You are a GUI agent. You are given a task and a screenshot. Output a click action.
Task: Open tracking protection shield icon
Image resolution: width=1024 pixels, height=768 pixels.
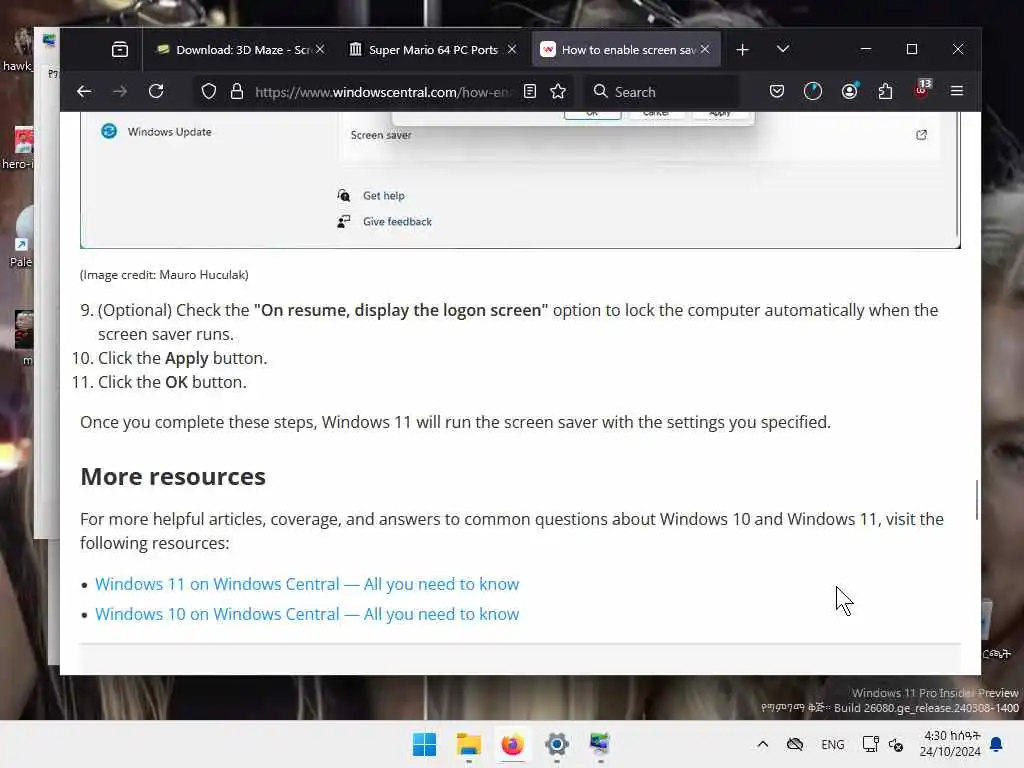(208, 91)
